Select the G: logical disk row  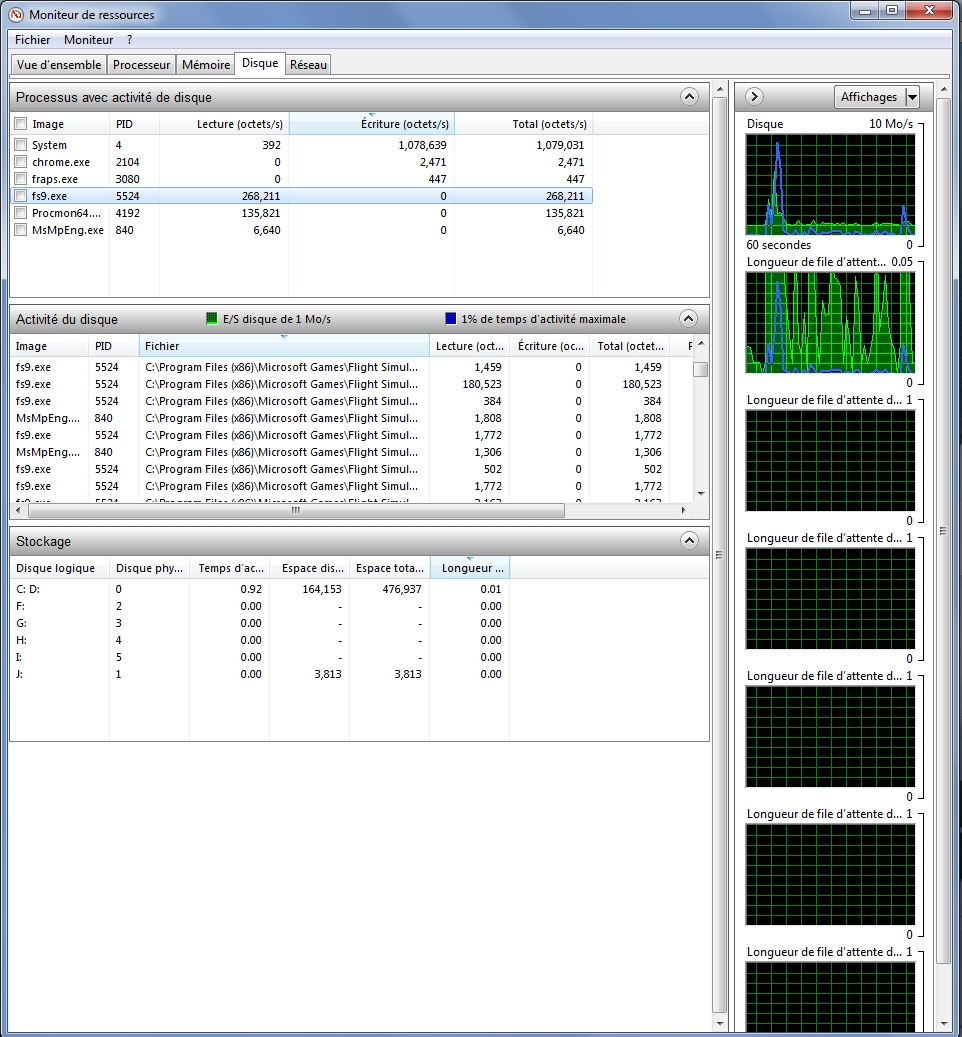(359, 623)
